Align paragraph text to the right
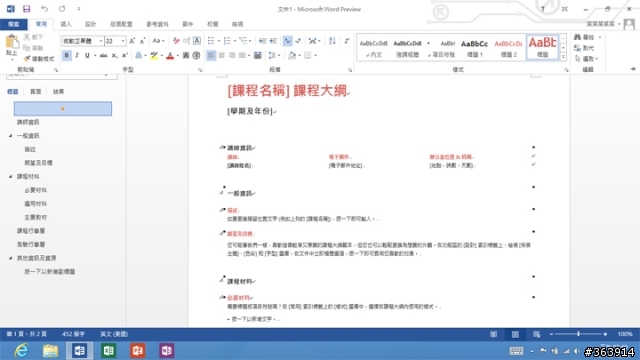 click(x=232, y=56)
